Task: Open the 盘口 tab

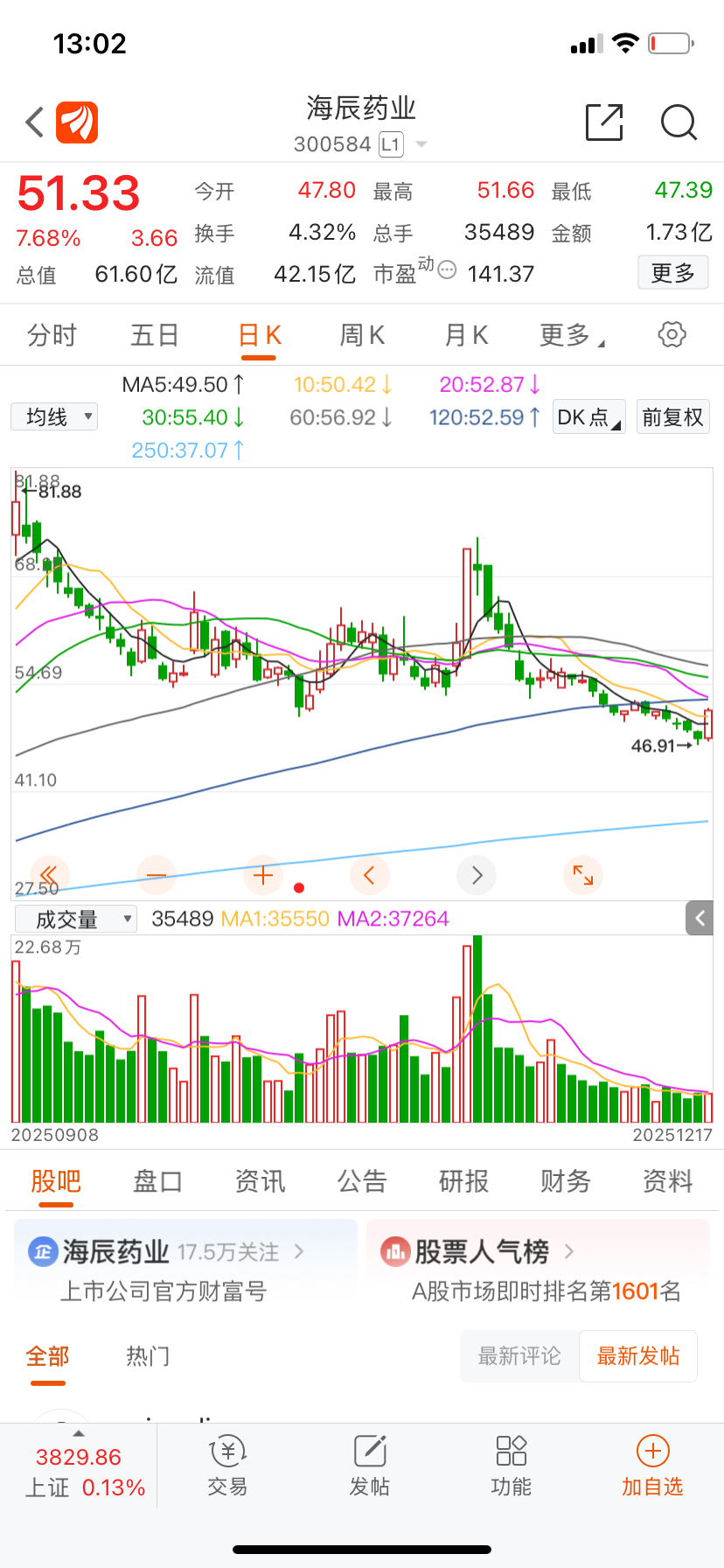Action: coord(157,1181)
